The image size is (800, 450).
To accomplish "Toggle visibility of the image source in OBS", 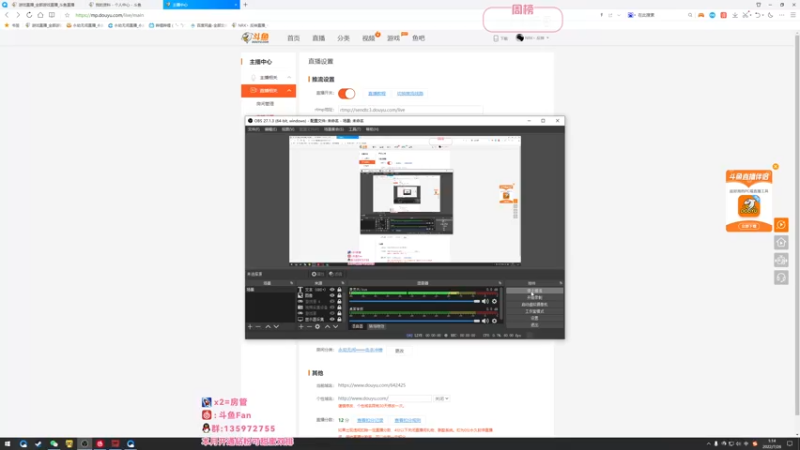I will click(332, 295).
